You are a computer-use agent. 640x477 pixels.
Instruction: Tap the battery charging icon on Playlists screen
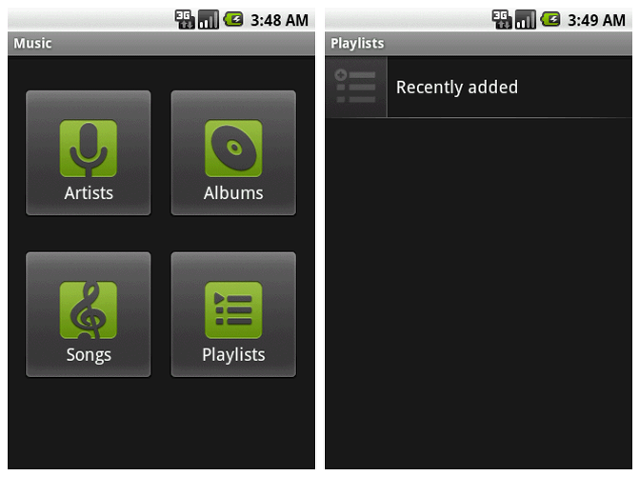click(x=551, y=19)
